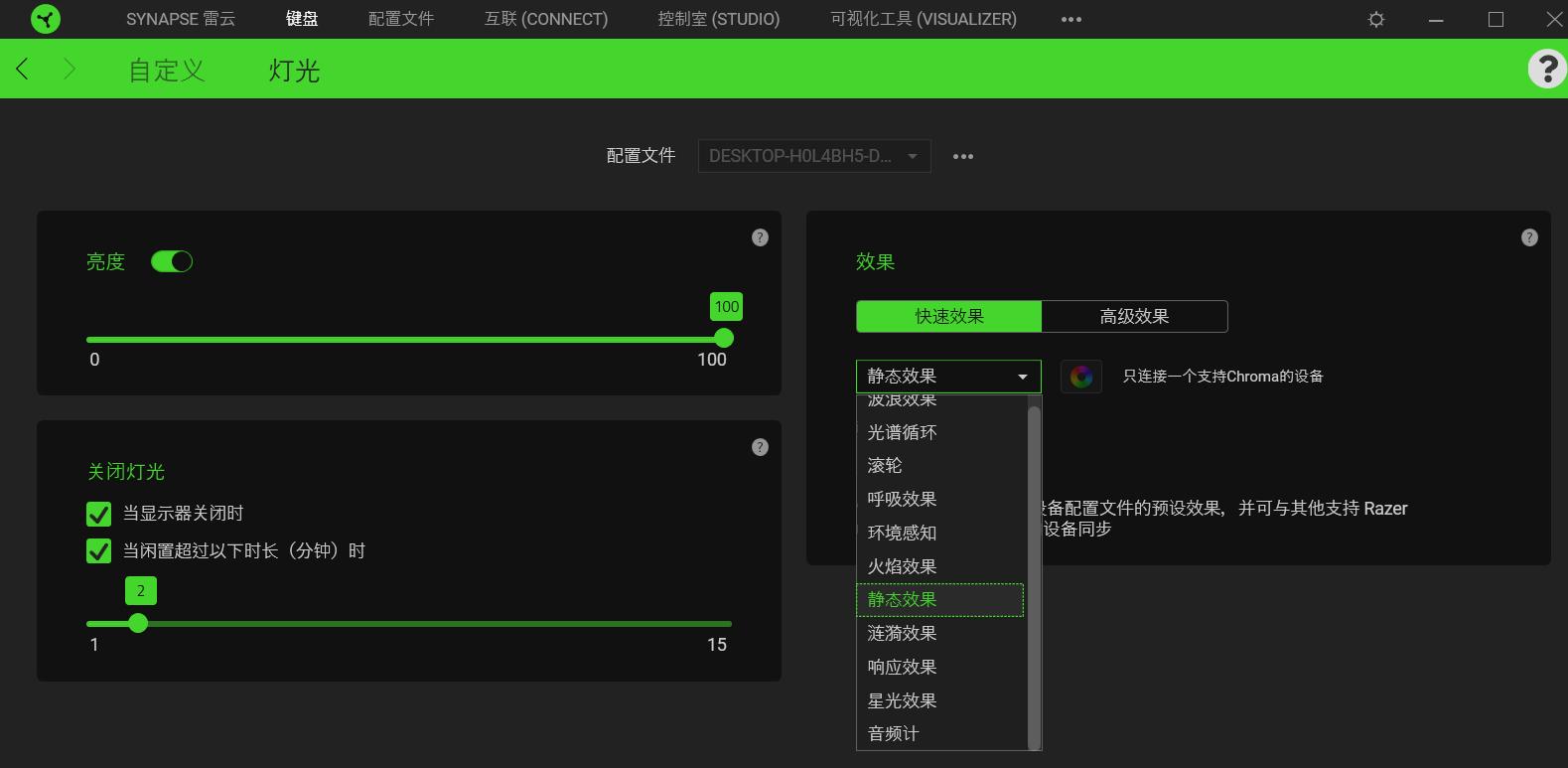Screen dimensions: 1568x768
Task: Open help via the question mark icon
Action: (x=1546, y=69)
